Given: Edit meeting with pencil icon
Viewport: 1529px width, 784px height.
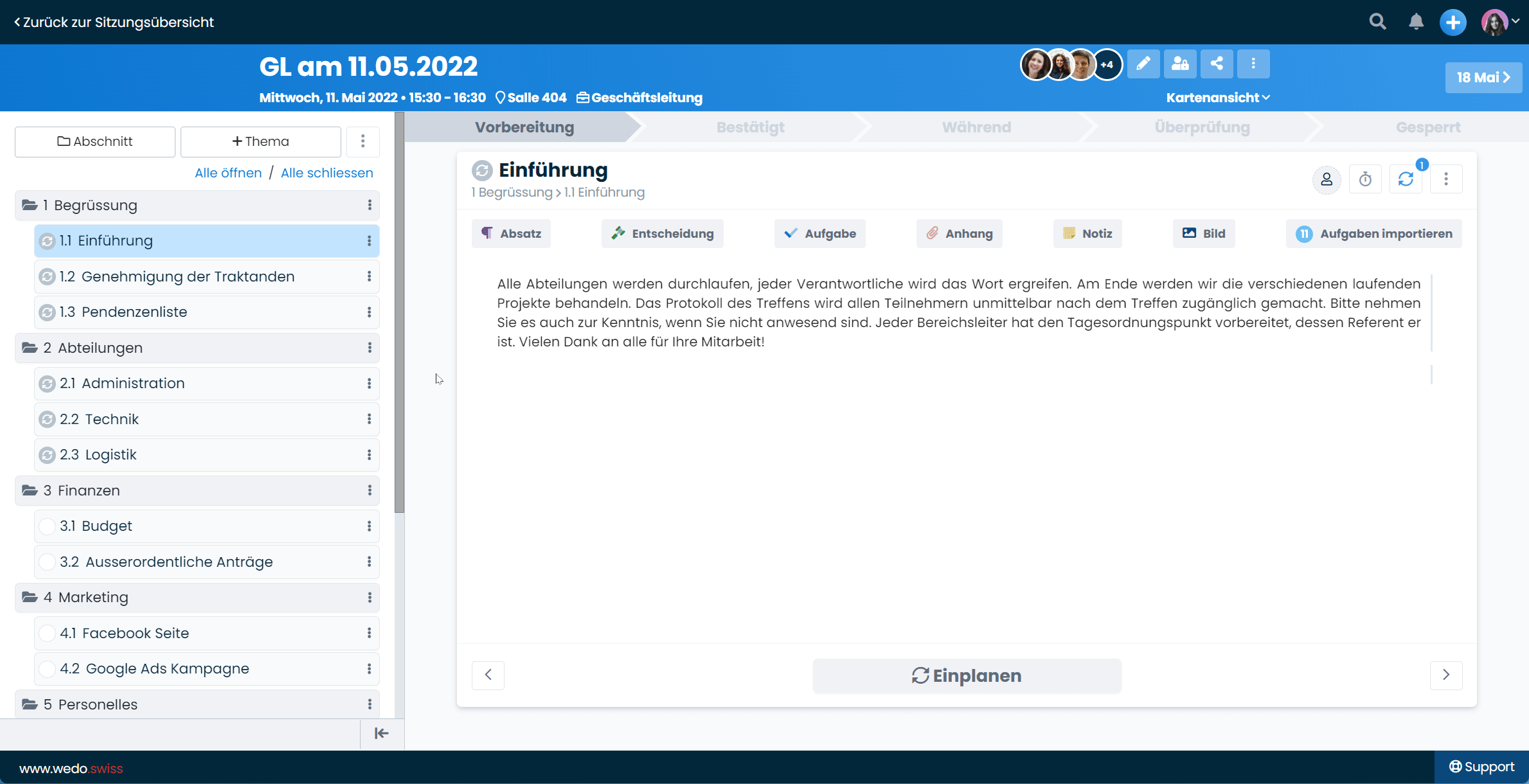Looking at the screenshot, I should 1143,64.
